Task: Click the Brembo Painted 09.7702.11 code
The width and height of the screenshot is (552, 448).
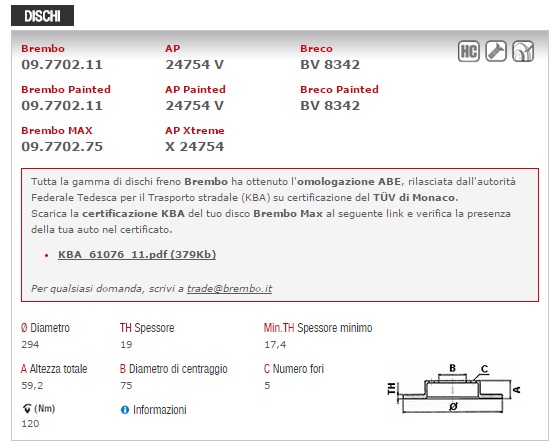Action: point(62,106)
